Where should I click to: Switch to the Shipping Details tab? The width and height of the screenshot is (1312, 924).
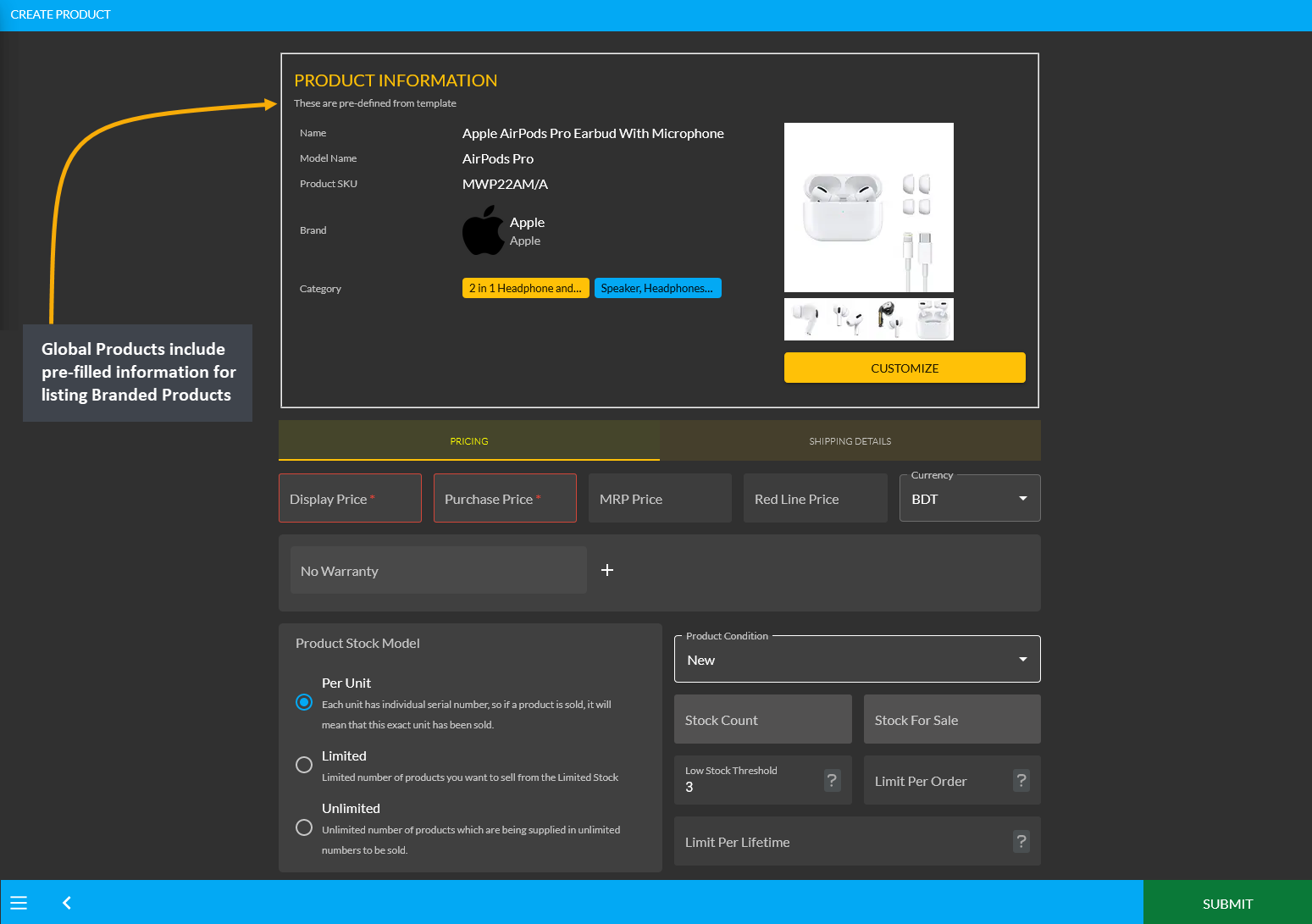coord(850,440)
